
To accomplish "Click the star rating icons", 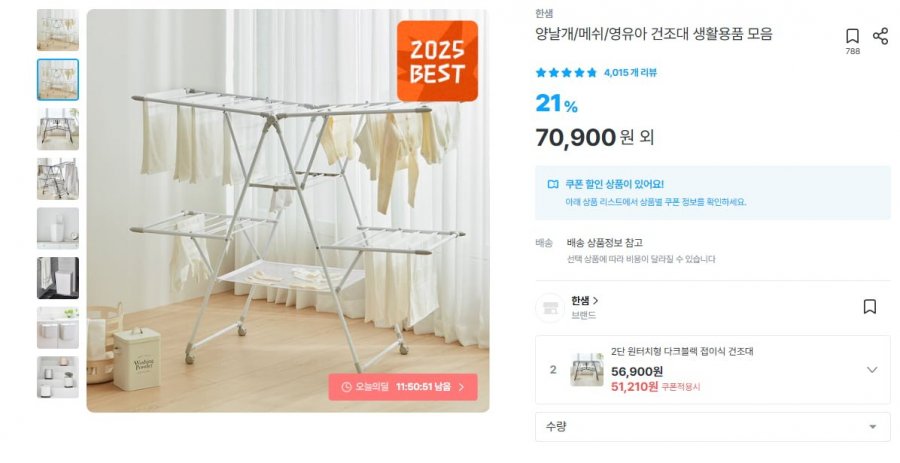I will pyautogui.click(x=566, y=73).
